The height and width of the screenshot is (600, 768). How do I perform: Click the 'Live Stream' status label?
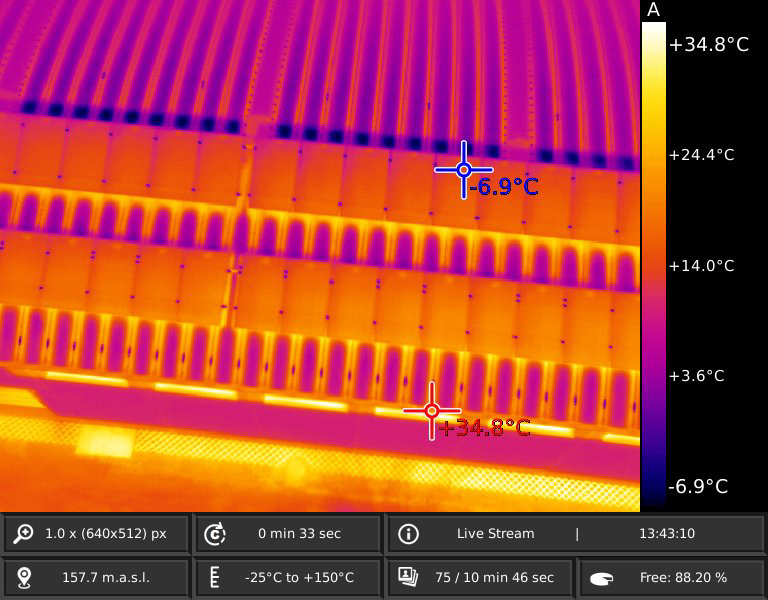tap(495, 533)
